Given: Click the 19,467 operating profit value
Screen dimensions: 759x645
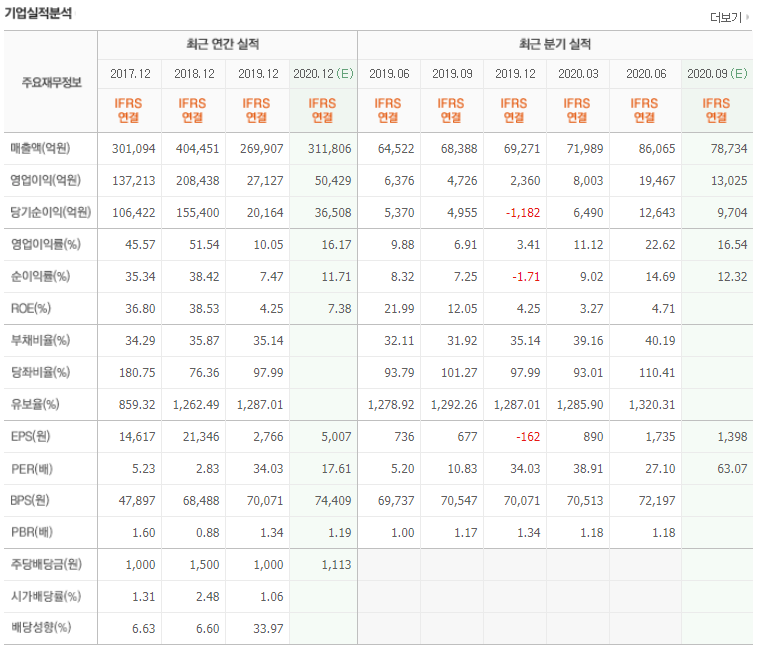Looking at the screenshot, I should pyautogui.click(x=657, y=181).
